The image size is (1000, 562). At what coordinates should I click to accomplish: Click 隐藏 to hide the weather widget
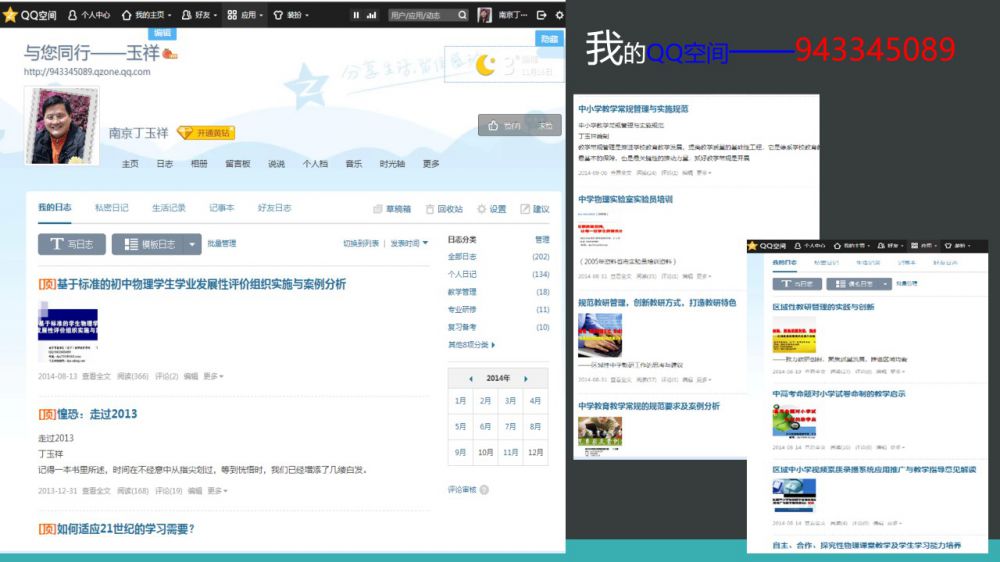click(548, 38)
